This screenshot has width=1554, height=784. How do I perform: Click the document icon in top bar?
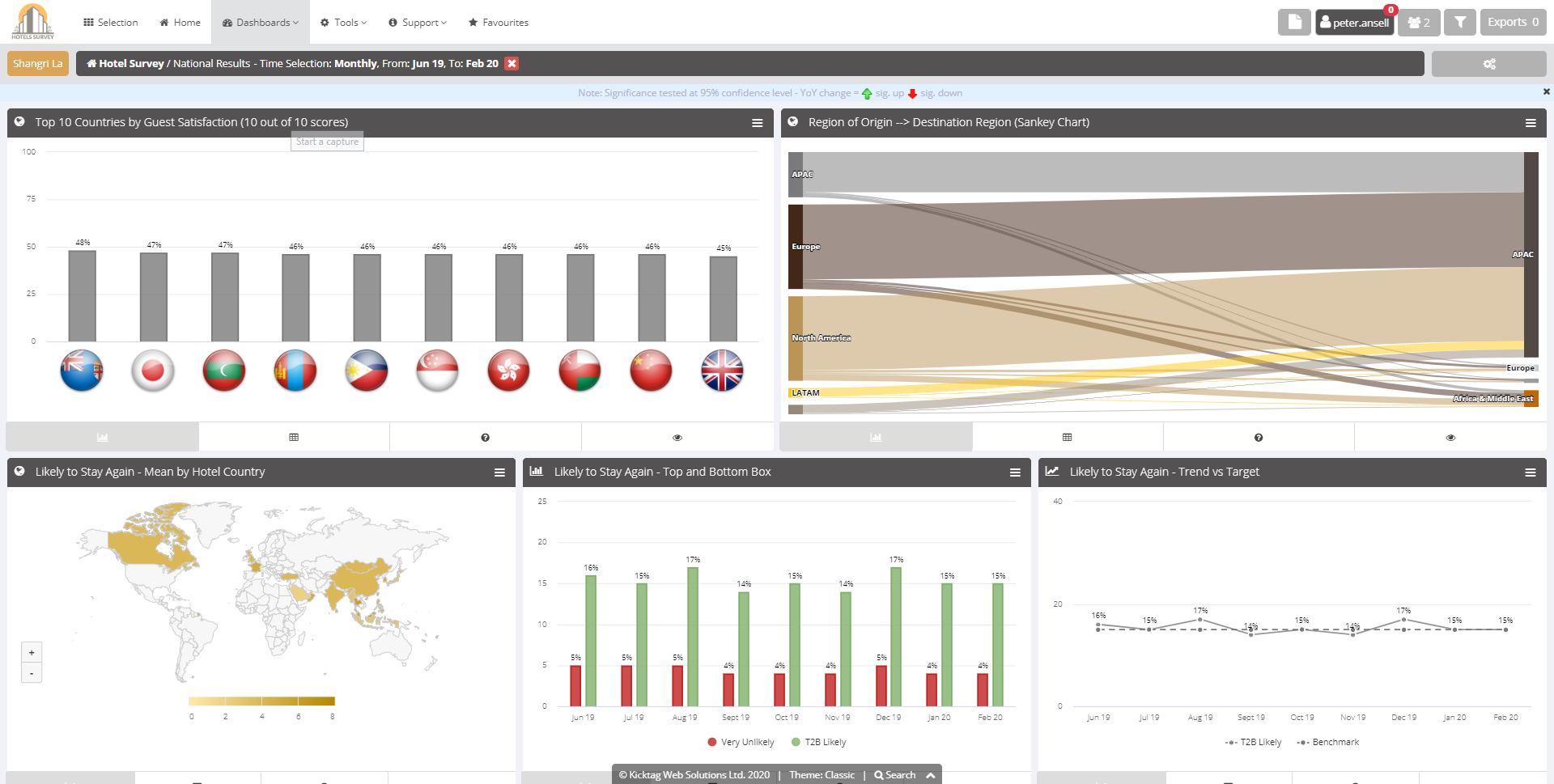(1293, 23)
